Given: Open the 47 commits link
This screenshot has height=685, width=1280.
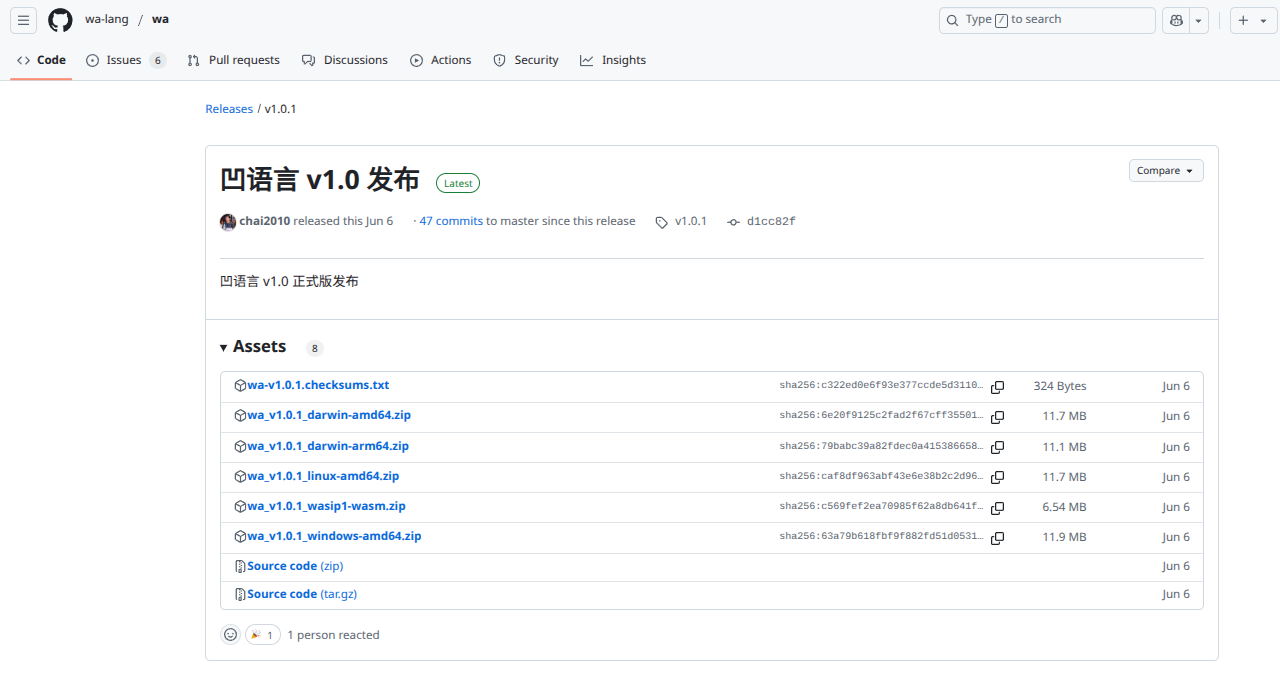Looking at the screenshot, I should pos(451,222).
